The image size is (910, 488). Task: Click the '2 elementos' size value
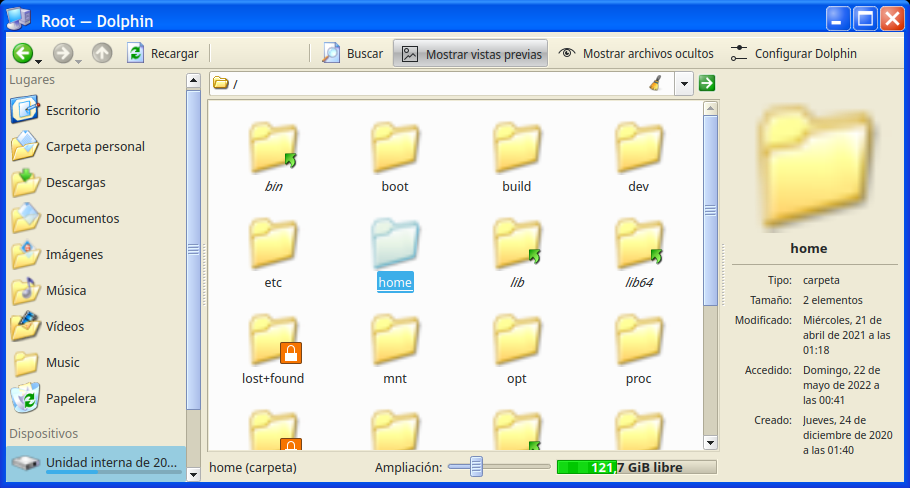pyautogui.click(x=833, y=300)
